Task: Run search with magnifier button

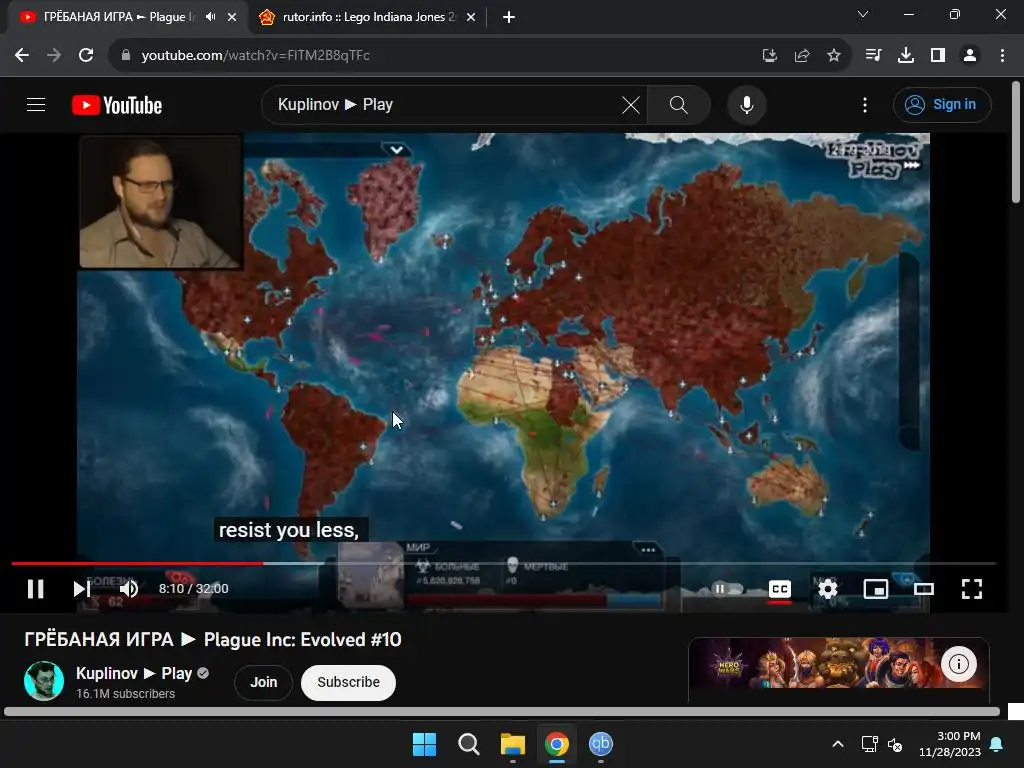Action: point(679,104)
